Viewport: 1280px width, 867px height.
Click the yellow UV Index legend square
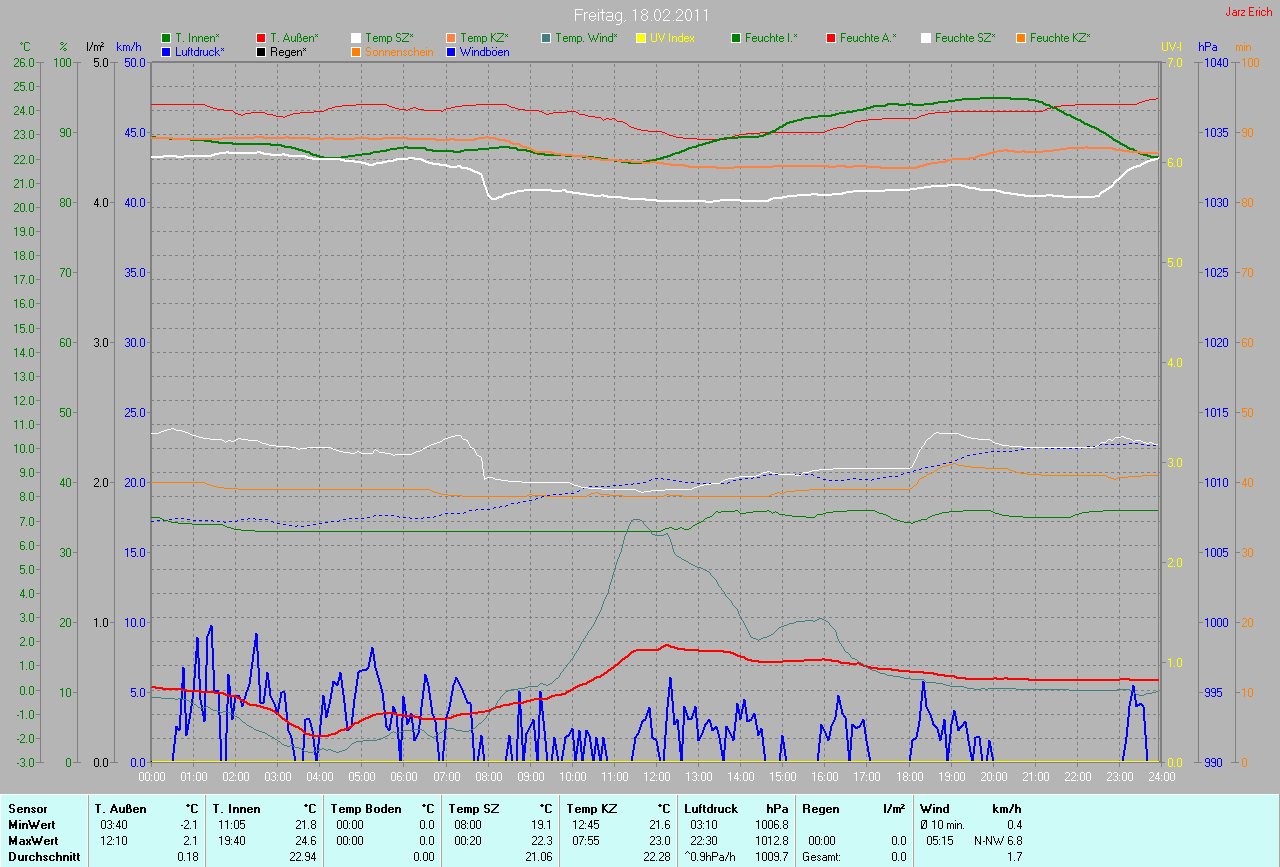(x=641, y=38)
